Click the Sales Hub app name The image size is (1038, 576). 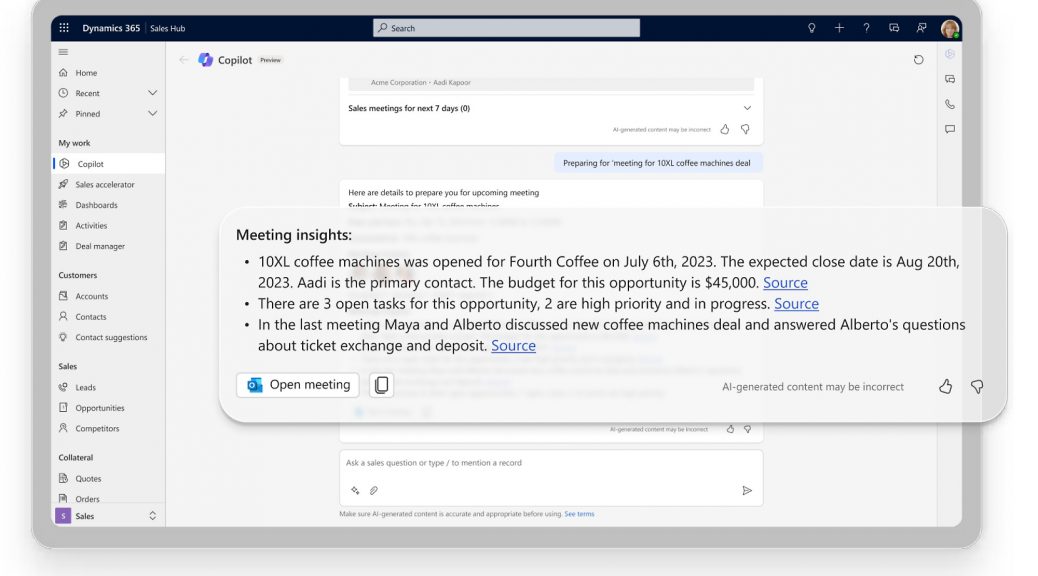[167, 28]
